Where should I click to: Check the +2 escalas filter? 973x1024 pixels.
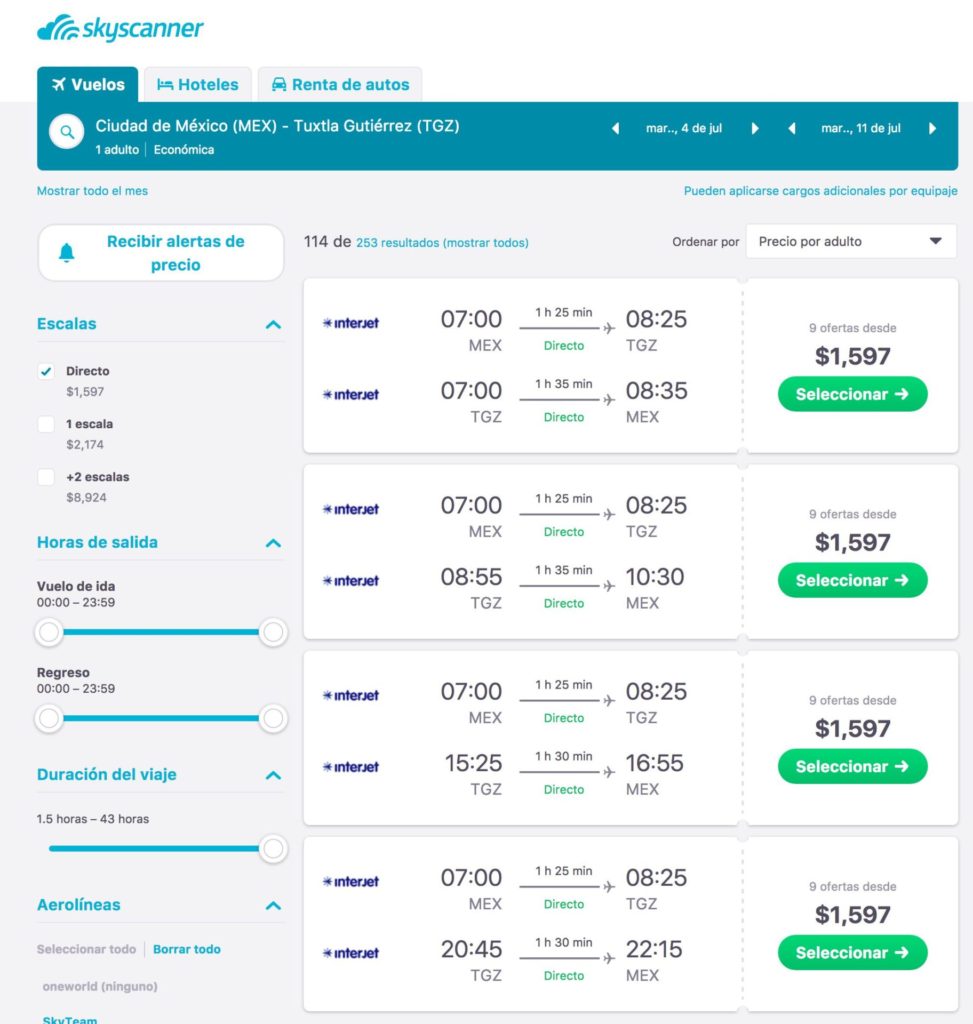click(46, 477)
